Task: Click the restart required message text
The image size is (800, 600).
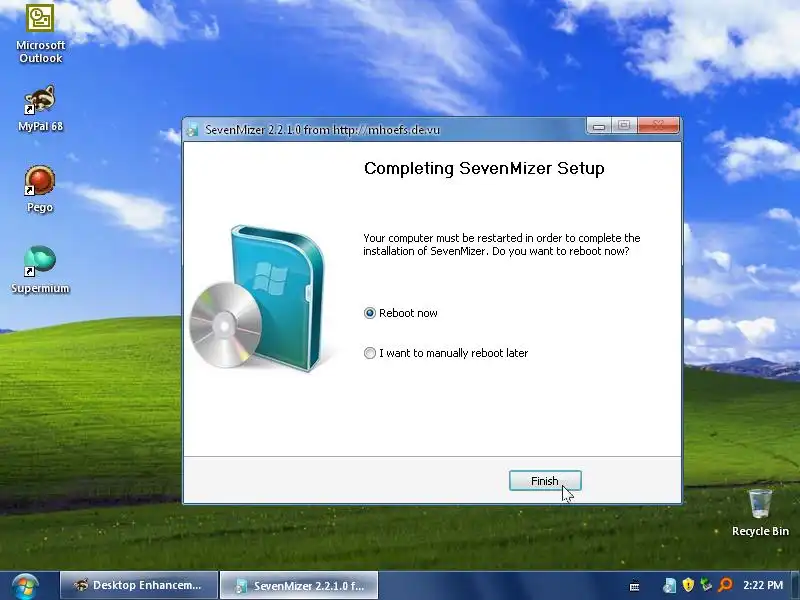Action: point(502,244)
